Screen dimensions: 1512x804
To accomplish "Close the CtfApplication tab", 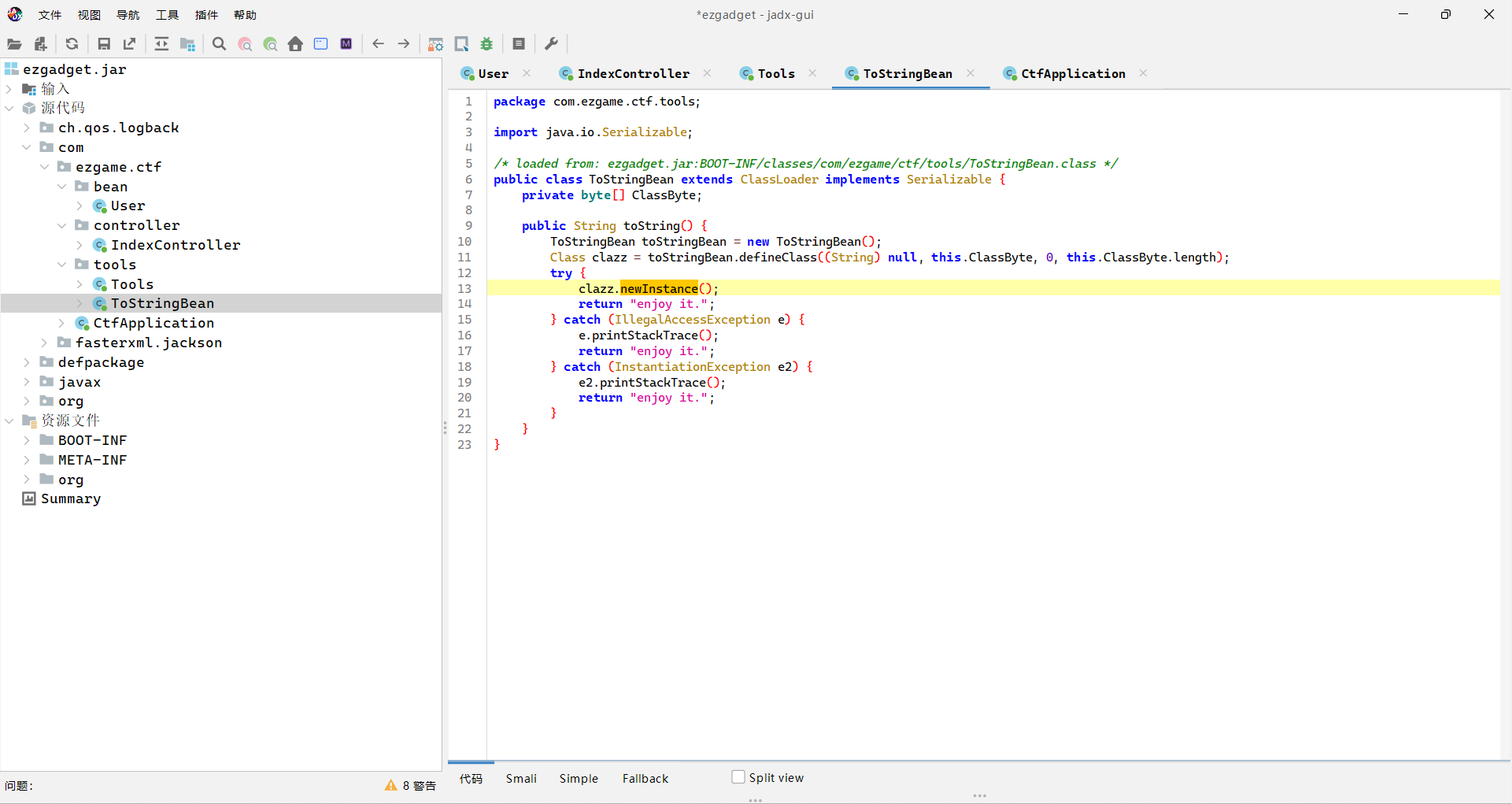I will (x=1143, y=73).
